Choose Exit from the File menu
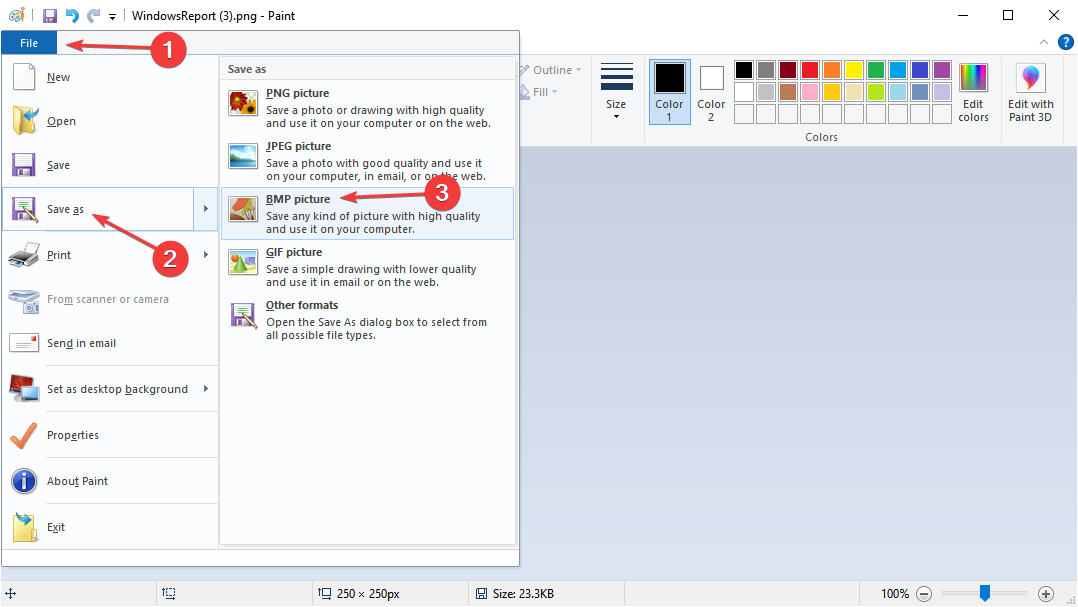 click(x=110, y=527)
